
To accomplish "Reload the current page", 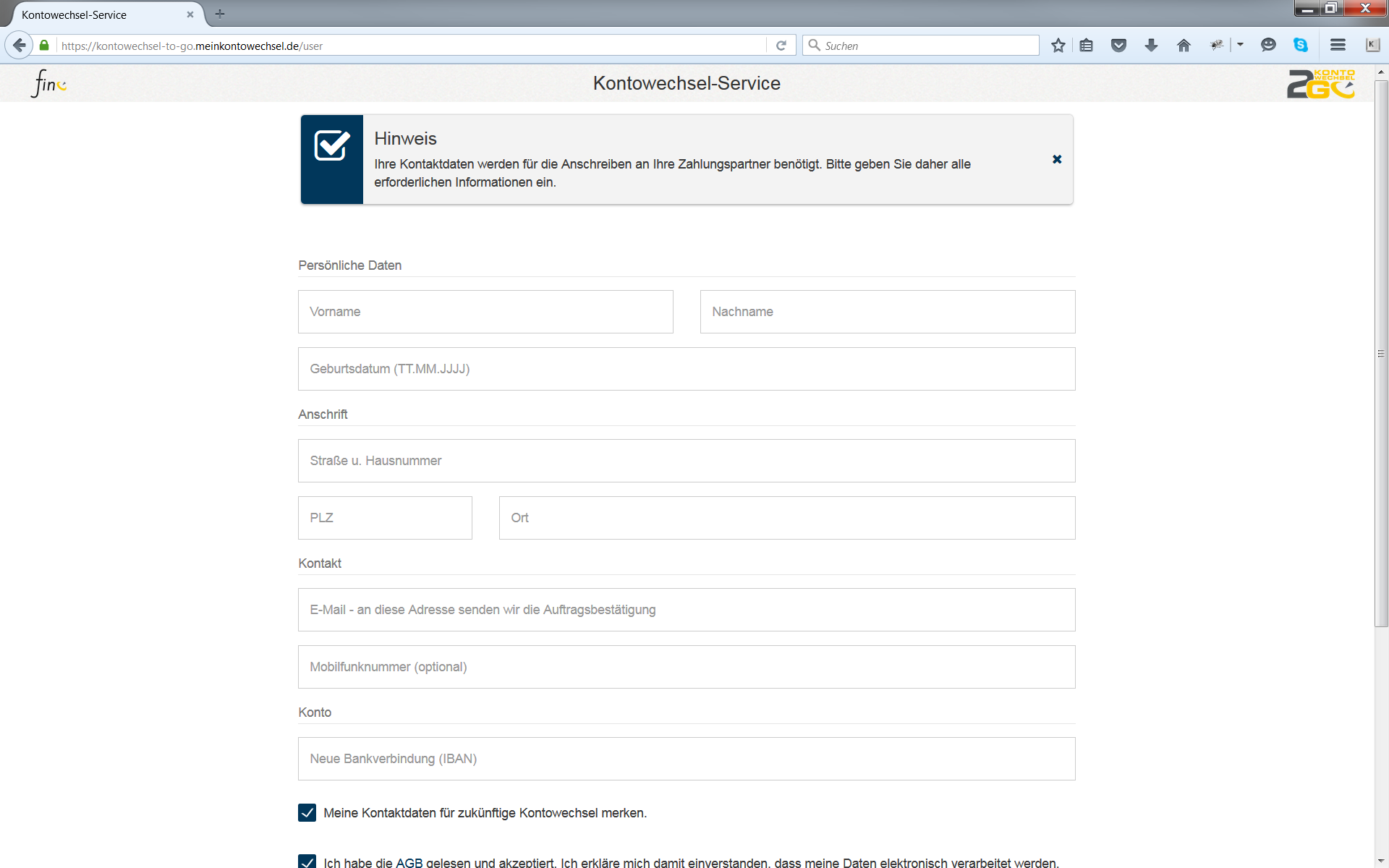I will coord(781,46).
